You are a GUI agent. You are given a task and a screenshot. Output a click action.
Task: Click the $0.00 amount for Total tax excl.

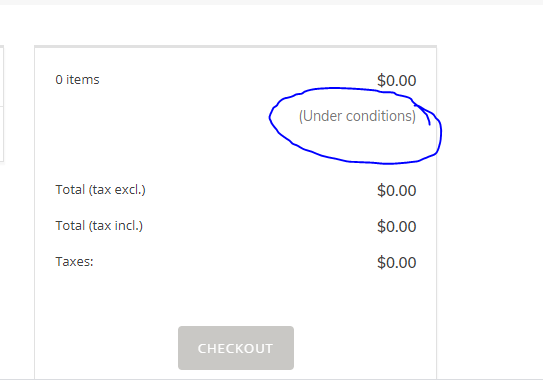click(397, 190)
